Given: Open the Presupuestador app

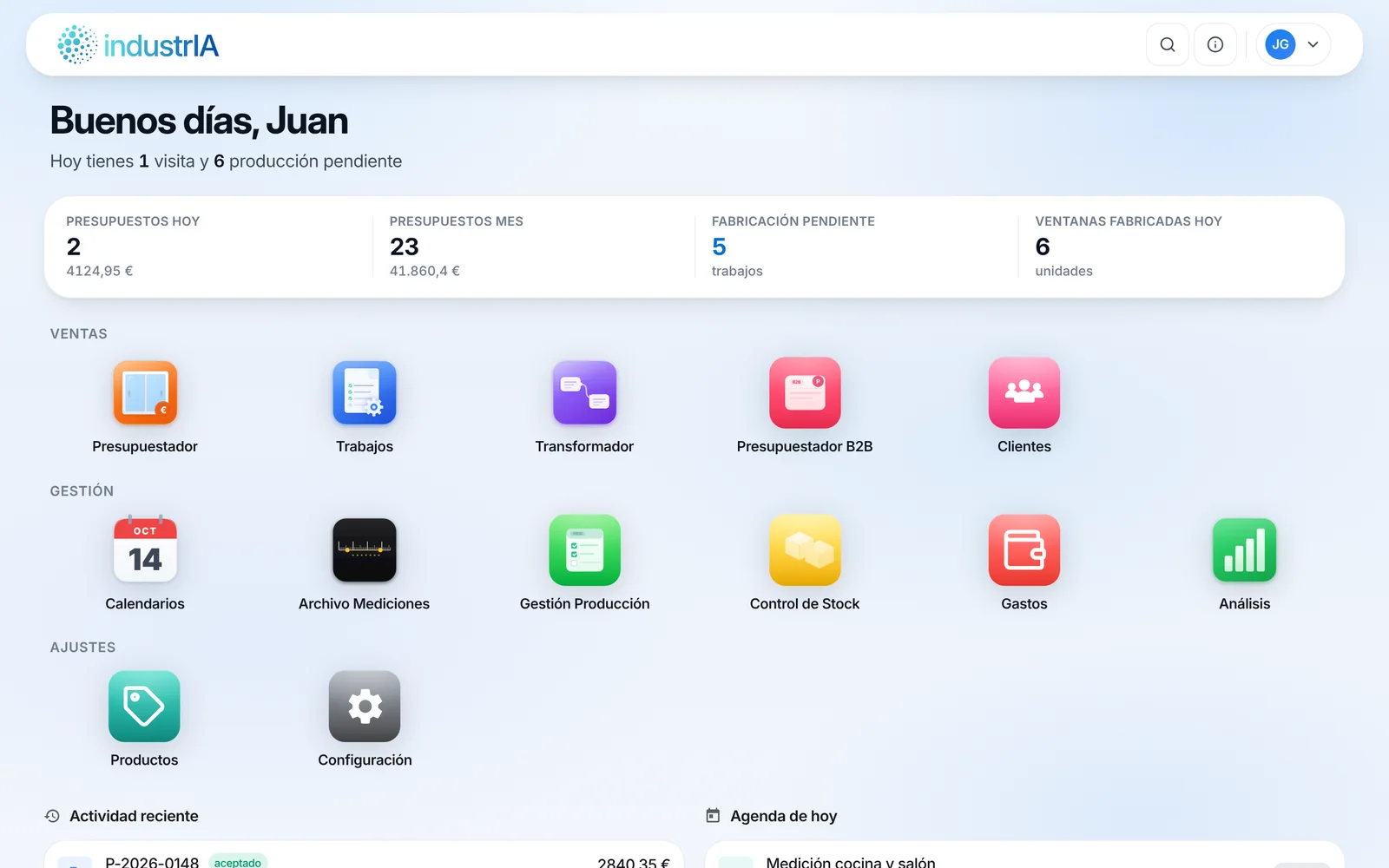Looking at the screenshot, I should tap(145, 392).
